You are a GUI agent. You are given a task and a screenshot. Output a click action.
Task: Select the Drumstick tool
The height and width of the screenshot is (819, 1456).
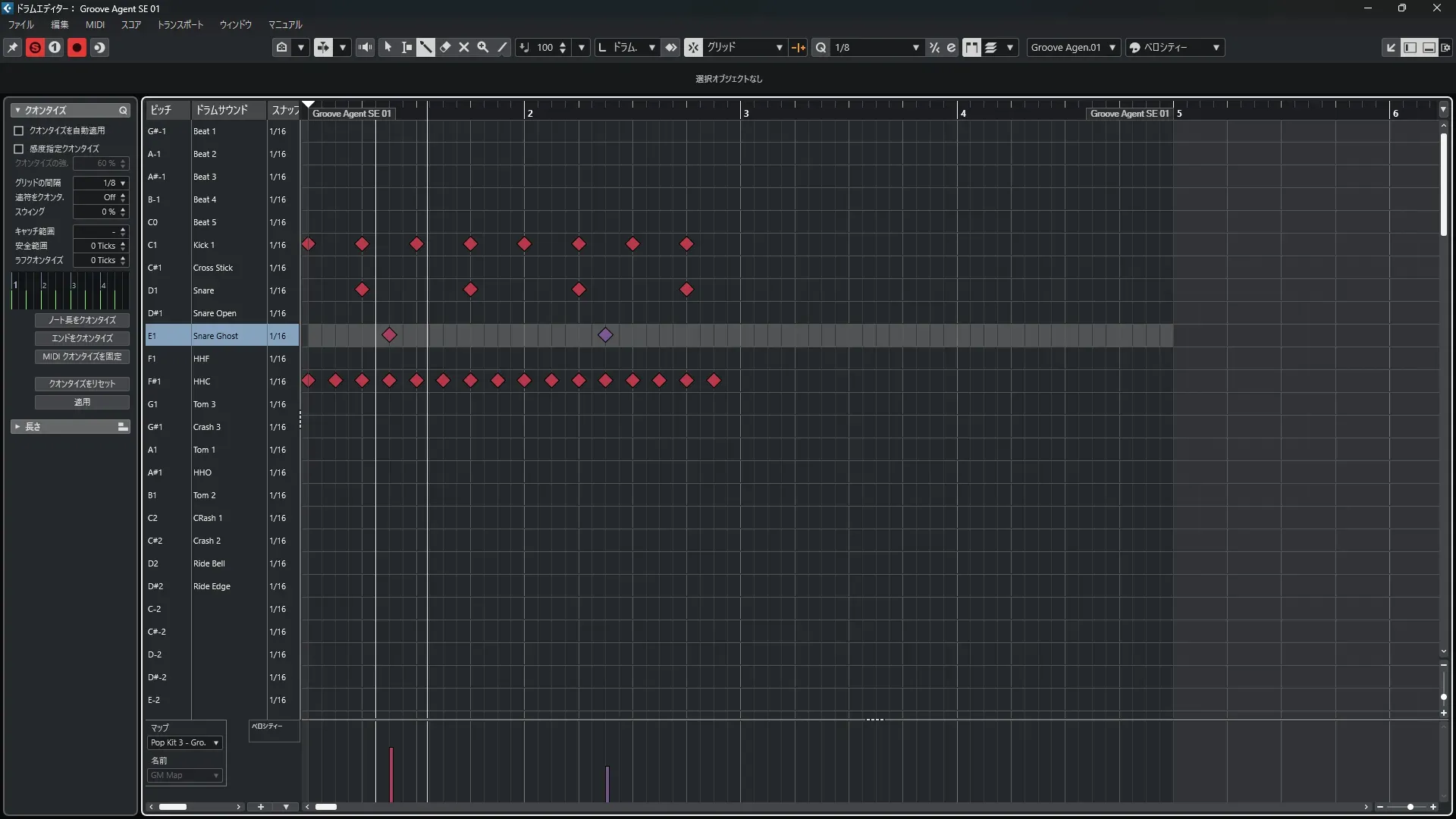coord(426,47)
